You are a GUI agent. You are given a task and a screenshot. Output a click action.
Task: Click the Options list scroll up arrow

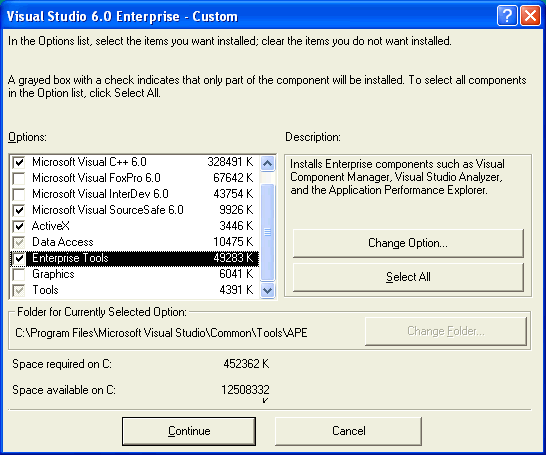tap(267, 163)
